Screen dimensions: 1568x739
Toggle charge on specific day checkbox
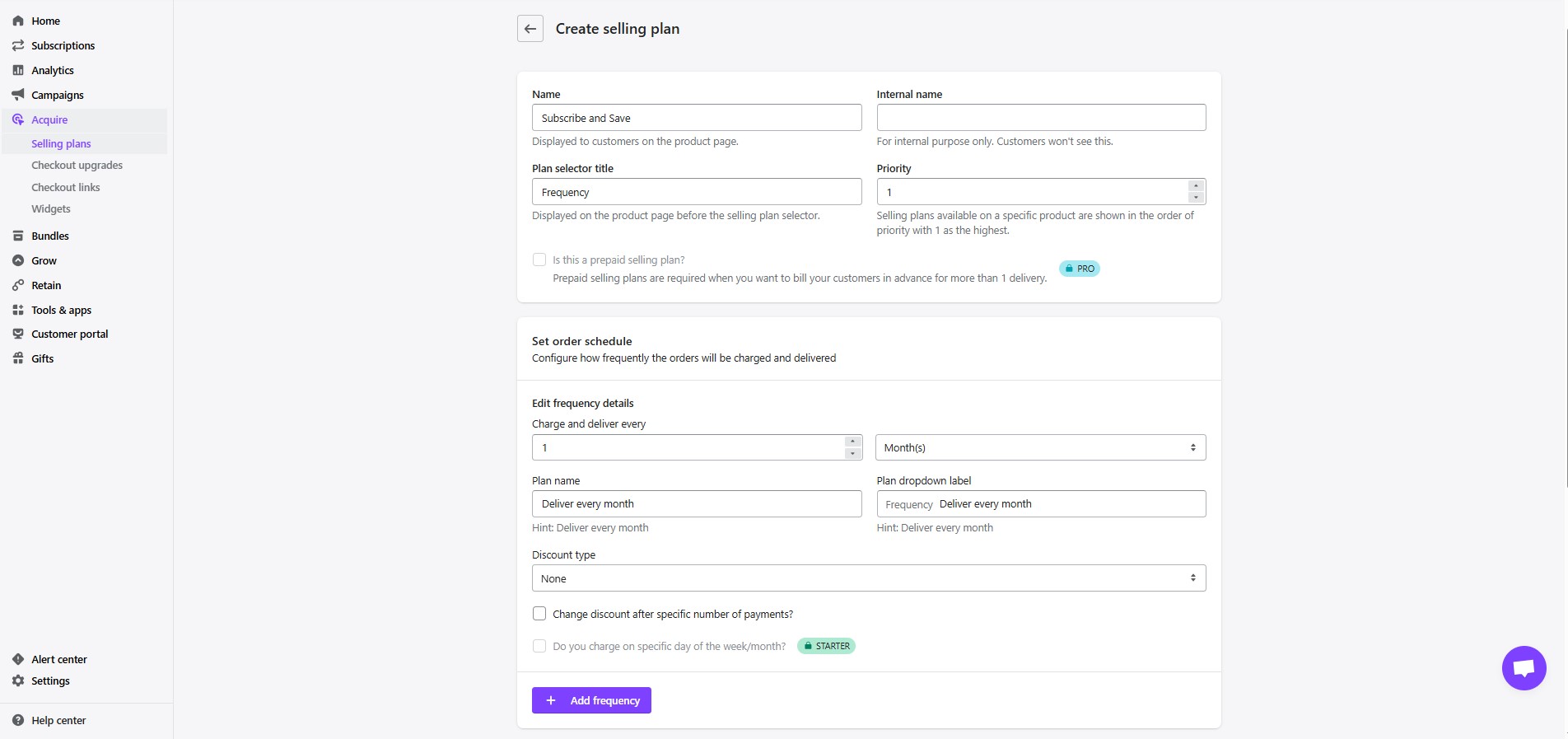tap(539, 646)
